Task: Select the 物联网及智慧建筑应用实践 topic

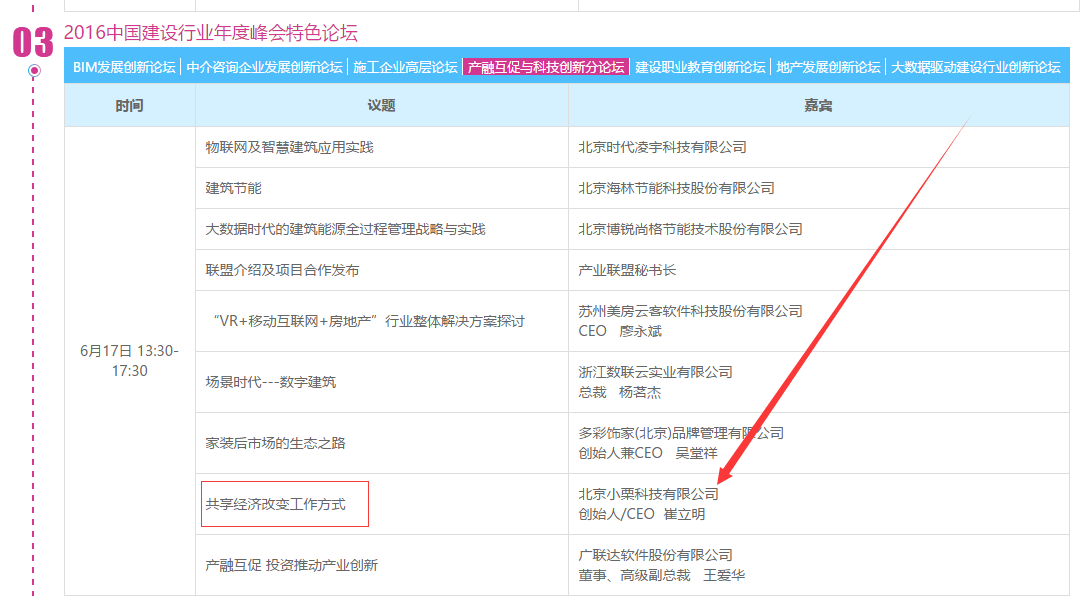Action: [x=289, y=147]
